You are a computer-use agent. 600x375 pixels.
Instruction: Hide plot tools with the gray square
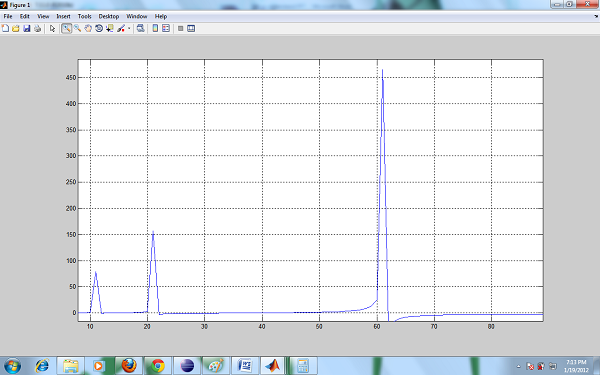[181, 28]
